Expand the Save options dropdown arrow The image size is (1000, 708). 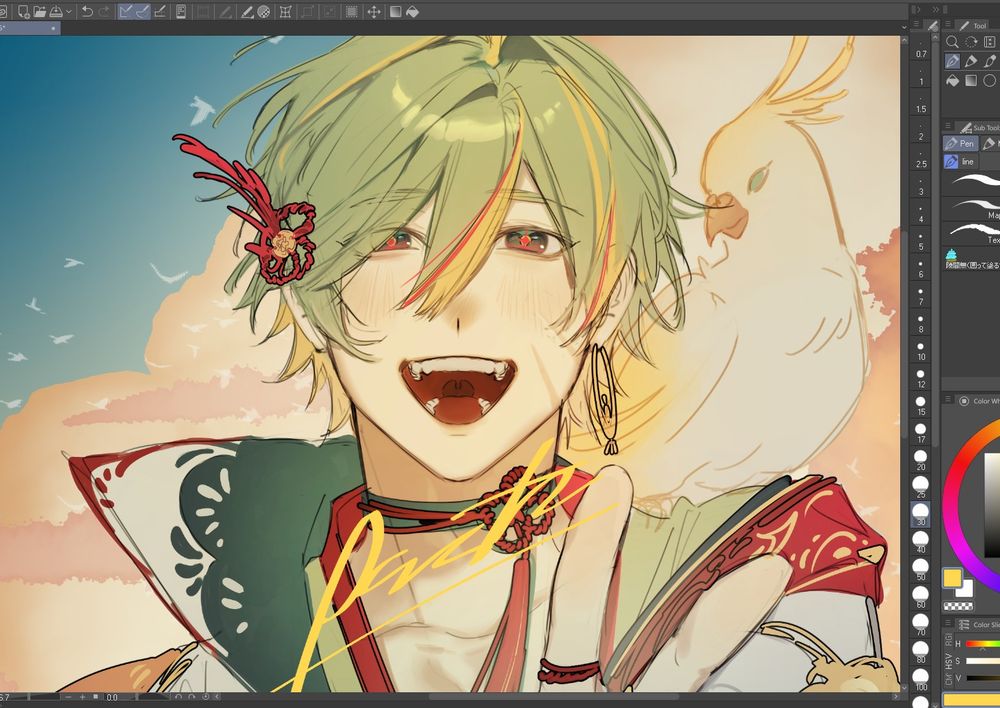point(69,11)
